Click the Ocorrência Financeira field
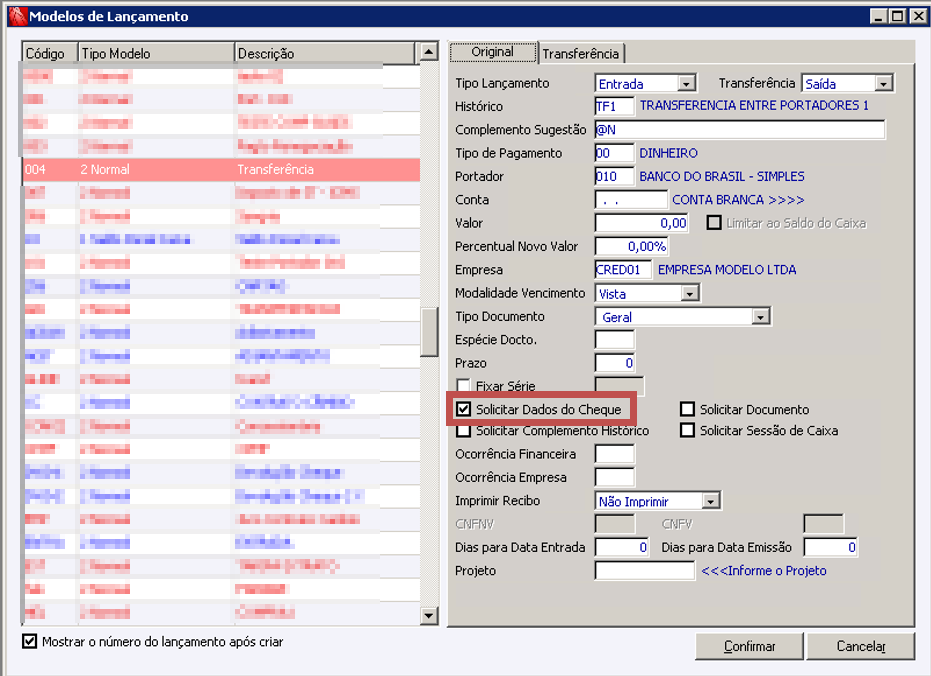Screen dimensions: 931x676 click(x=615, y=454)
